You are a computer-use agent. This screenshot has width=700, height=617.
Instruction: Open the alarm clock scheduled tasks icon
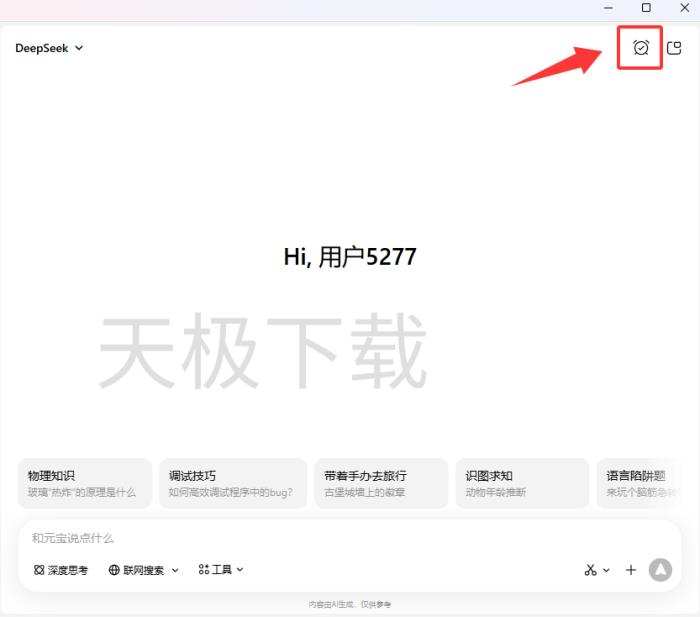pyautogui.click(x=641, y=47)
